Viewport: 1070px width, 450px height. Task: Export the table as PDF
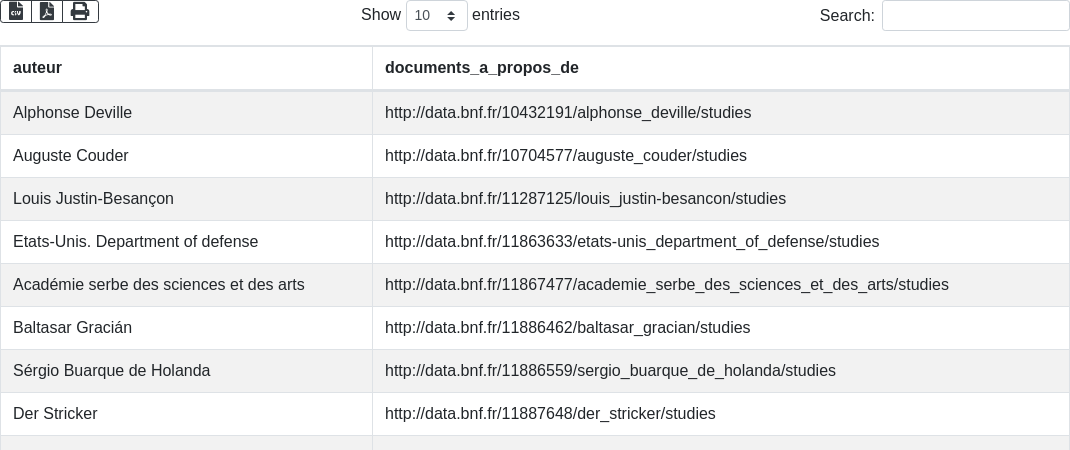pyautogui.click(x=47, y=11)
